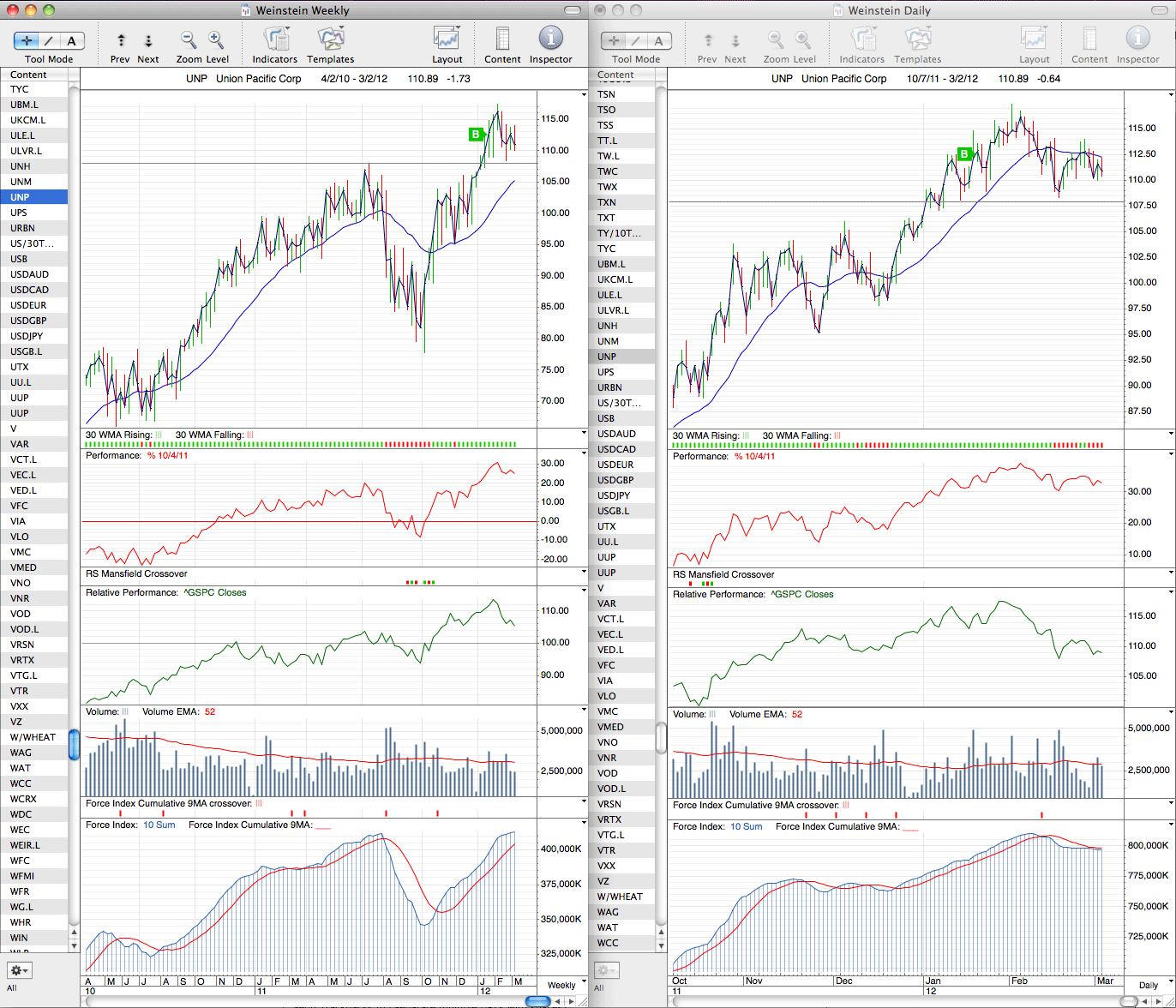Zoom out using the minus magnifier in Weekly
The width and height of the screenshot is (1176, 1008).
coord(189,39)
